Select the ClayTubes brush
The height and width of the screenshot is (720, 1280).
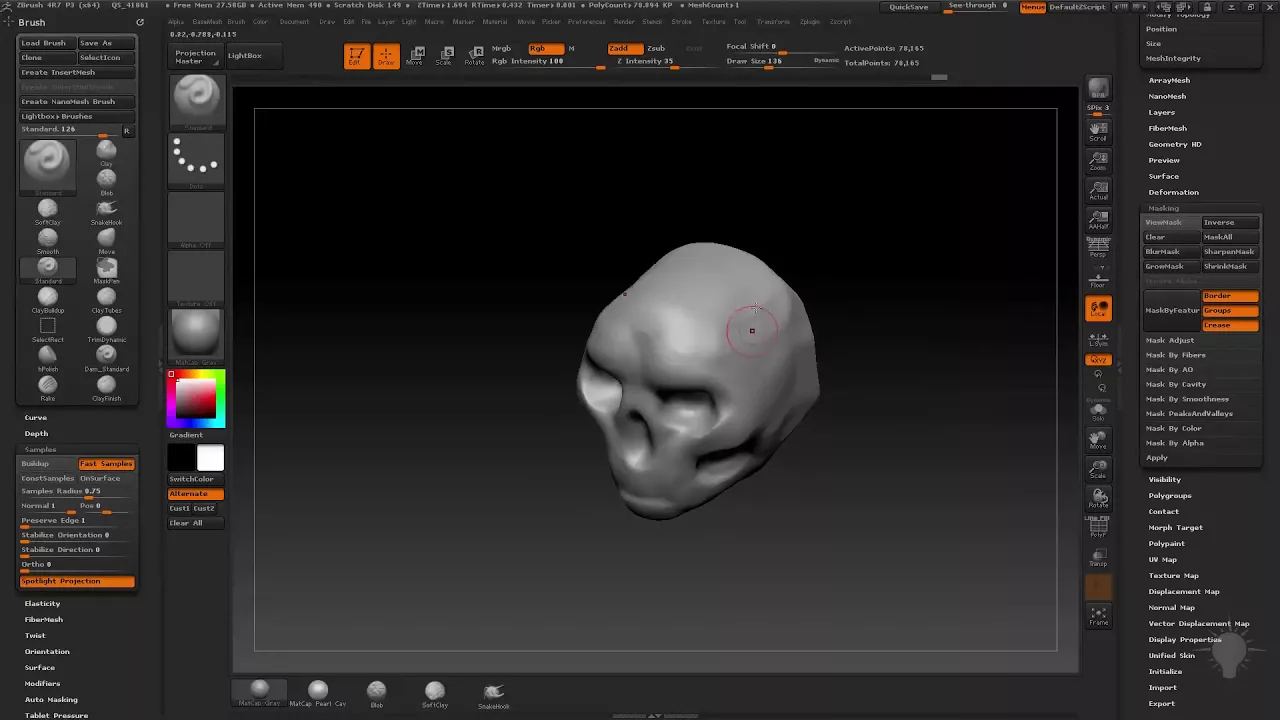click(x=106, y=299)
